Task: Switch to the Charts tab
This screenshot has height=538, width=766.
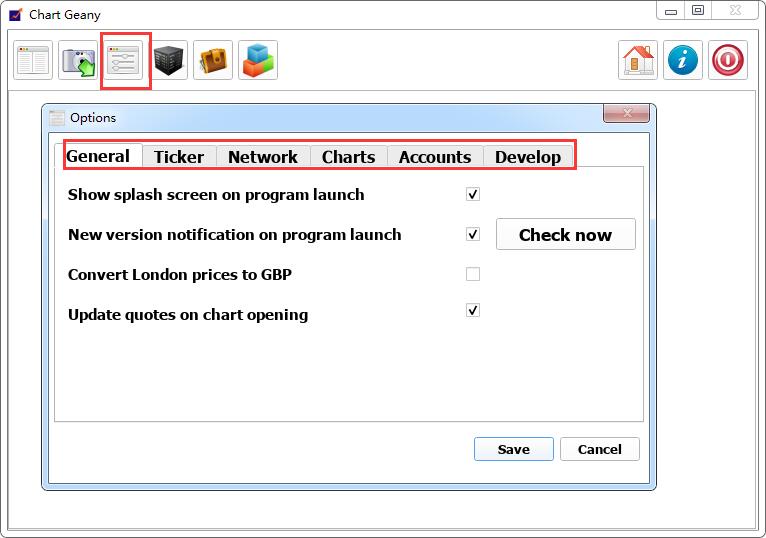Action: pos(348,157)
